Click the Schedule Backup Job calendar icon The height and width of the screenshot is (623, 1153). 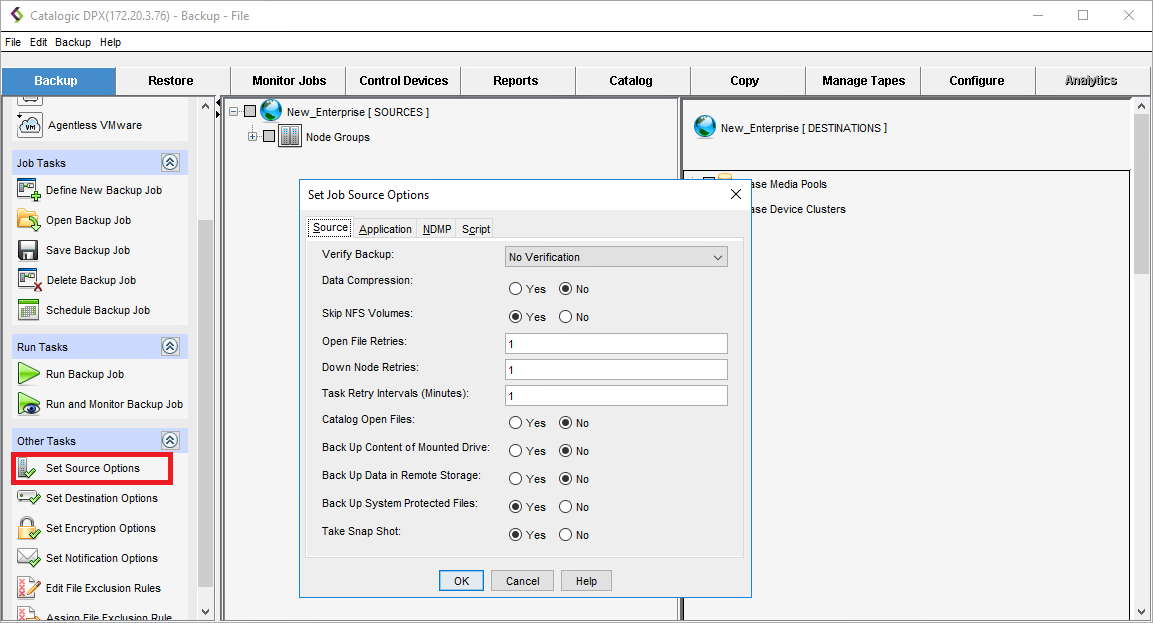[x=28, y=310]
